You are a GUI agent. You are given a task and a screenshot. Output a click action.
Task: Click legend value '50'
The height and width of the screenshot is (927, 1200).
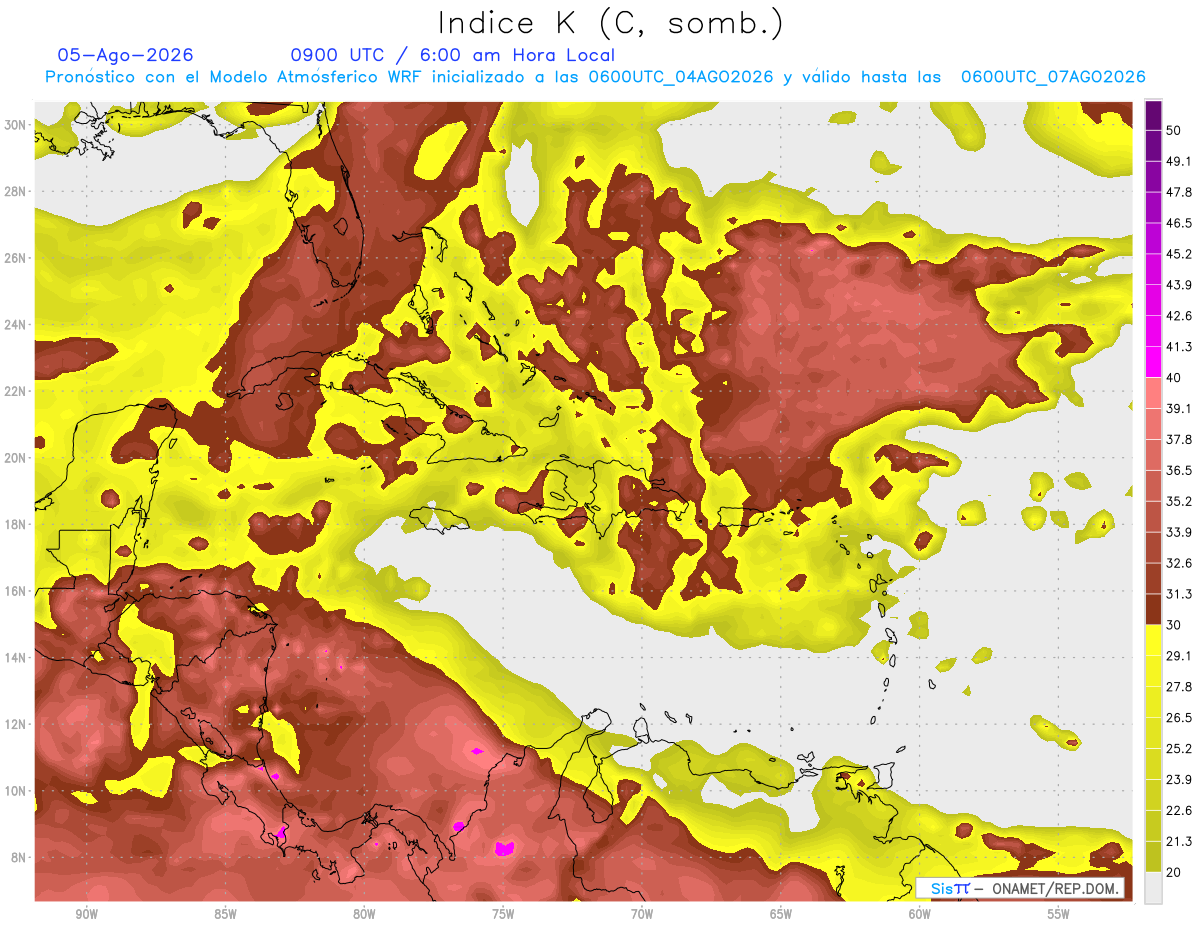1175,130
